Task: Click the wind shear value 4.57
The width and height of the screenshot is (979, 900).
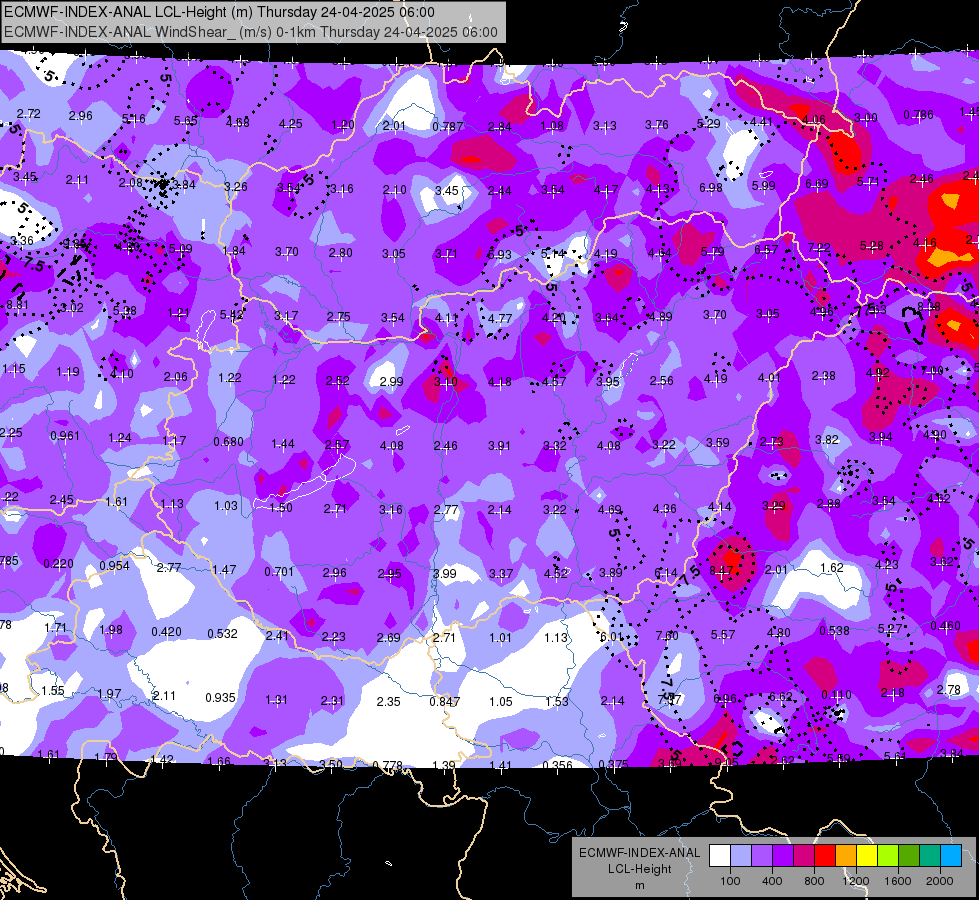Action: pos(554,382)
